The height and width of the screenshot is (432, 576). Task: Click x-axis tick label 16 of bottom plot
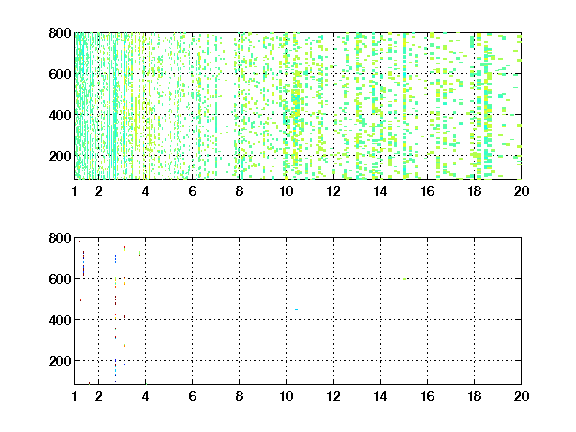pyautogui.click(x=428, y=396)
